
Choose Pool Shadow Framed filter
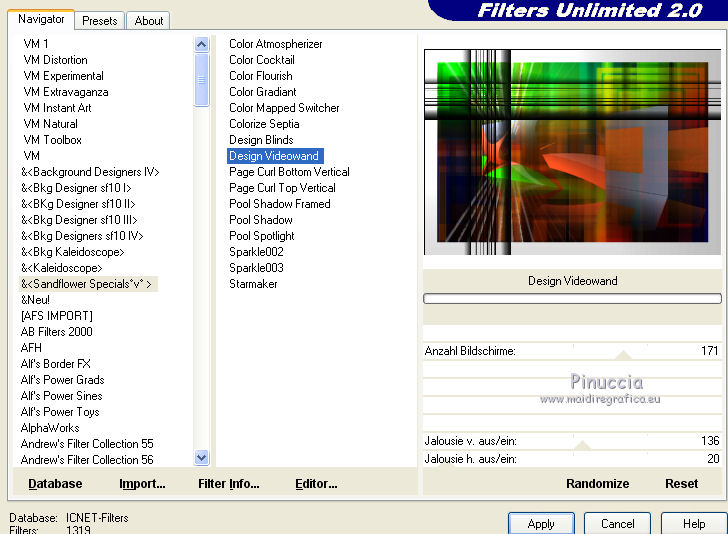pos(280,204)
